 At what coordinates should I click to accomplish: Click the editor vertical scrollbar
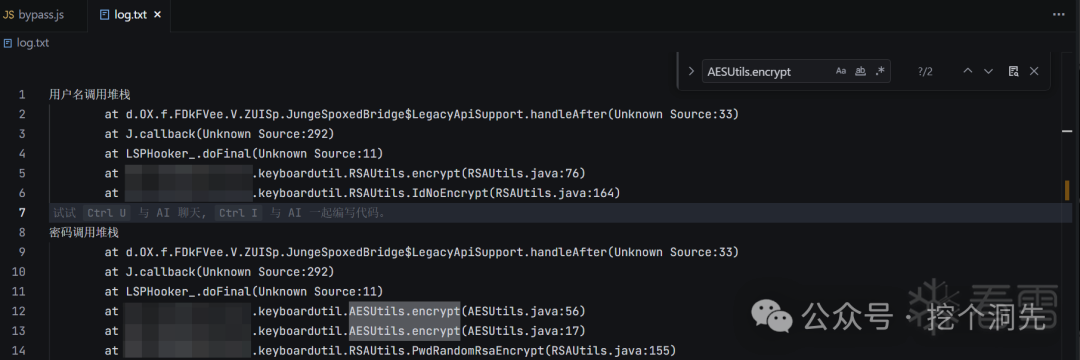point(1068,207)
